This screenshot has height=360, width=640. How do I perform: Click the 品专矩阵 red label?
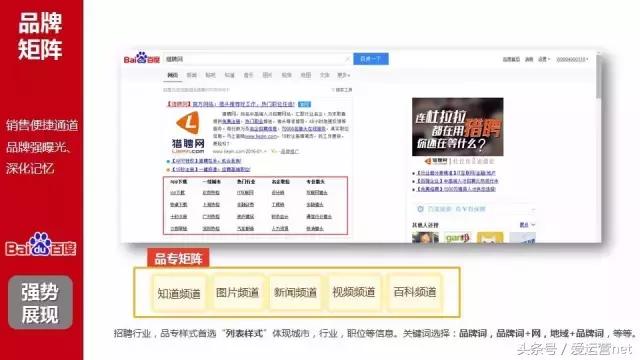pyautogui.click(x=178, y=258)
